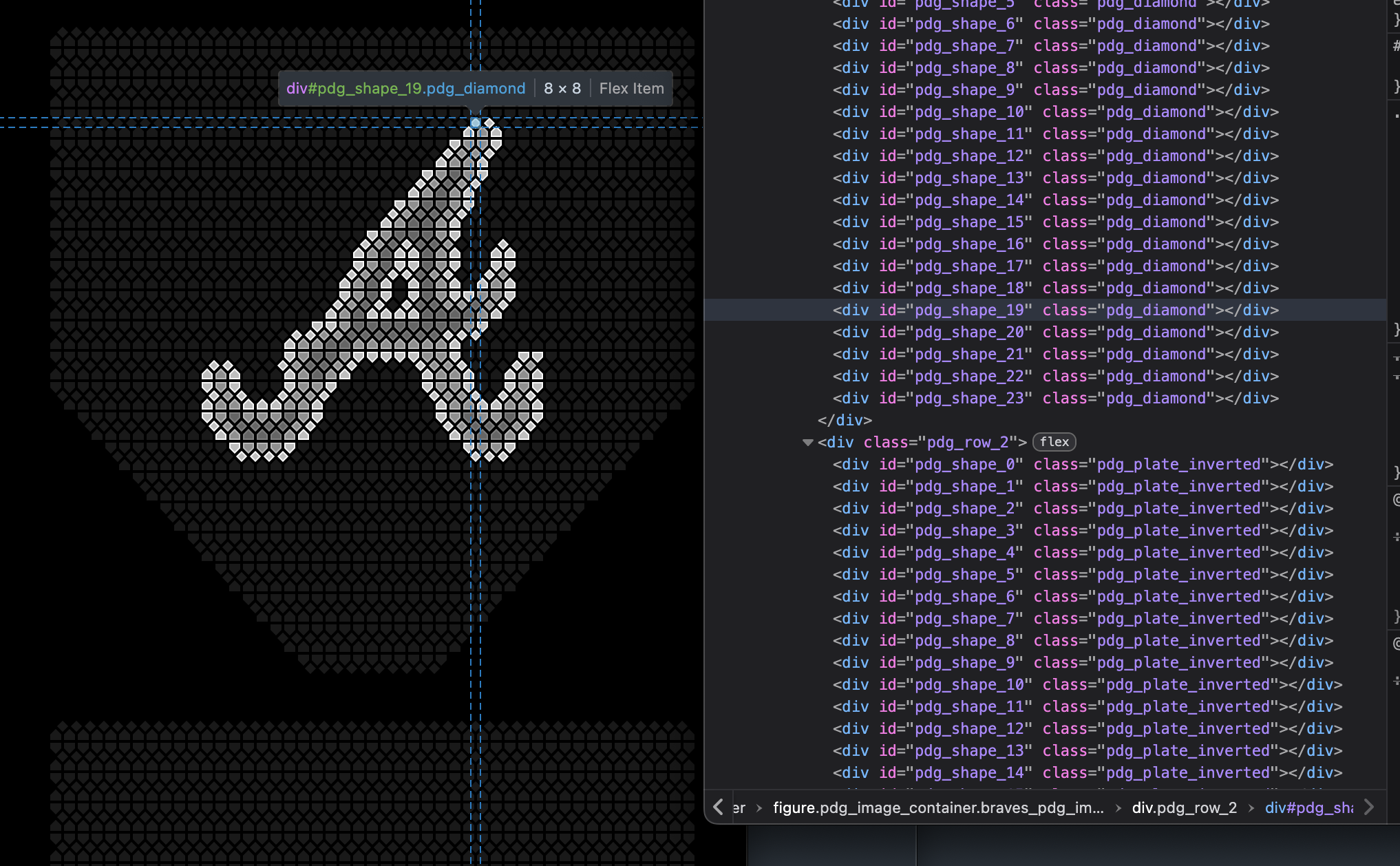This screenshot has width=1400, height=866.
Task: Select pdg_shape_4 pdg_plate_inverted row
Action: point(1046,552)
